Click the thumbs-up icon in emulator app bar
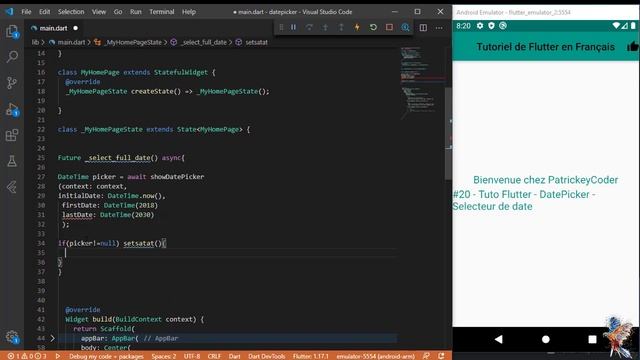Image resolution: width=640 pixels, height=360 pixels. pos(633,47)
